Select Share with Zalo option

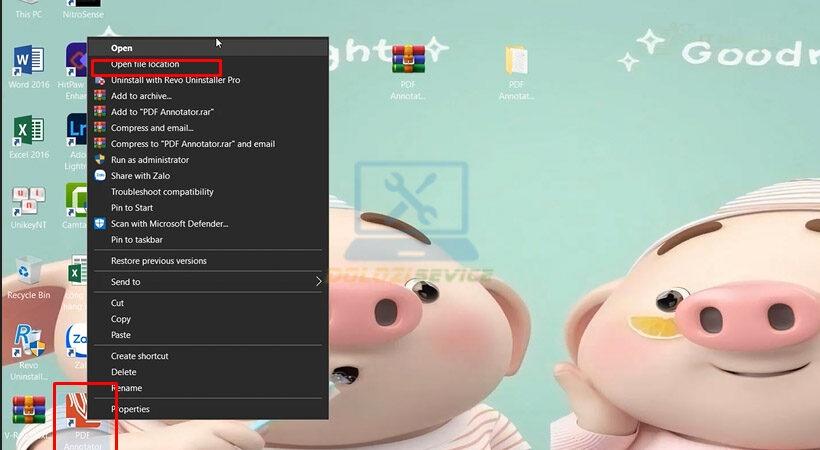tap(140, 176)
